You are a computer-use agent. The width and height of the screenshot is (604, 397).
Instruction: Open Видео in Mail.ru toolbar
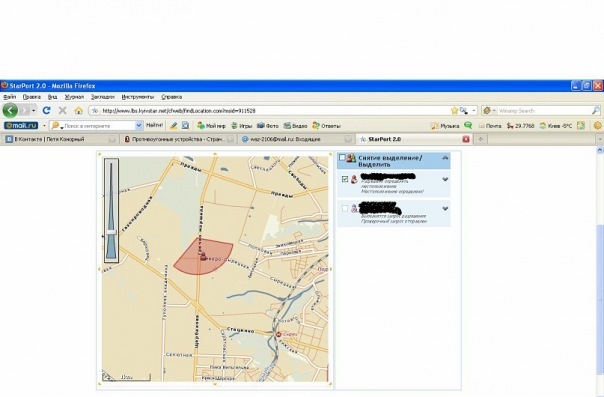(x=295, y=126)
